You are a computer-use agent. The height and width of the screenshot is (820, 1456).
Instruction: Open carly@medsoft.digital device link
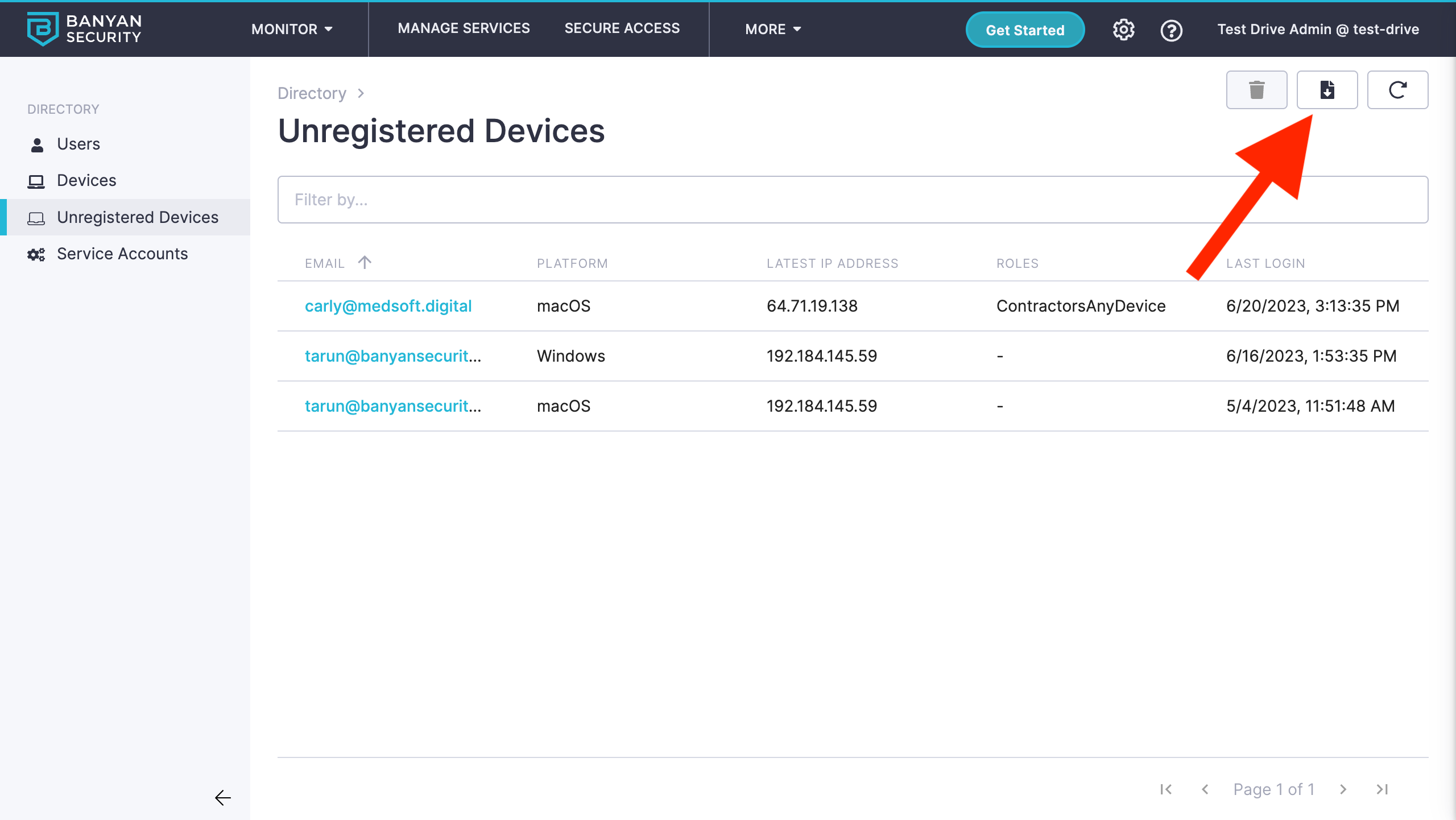[x=388, y=306]
